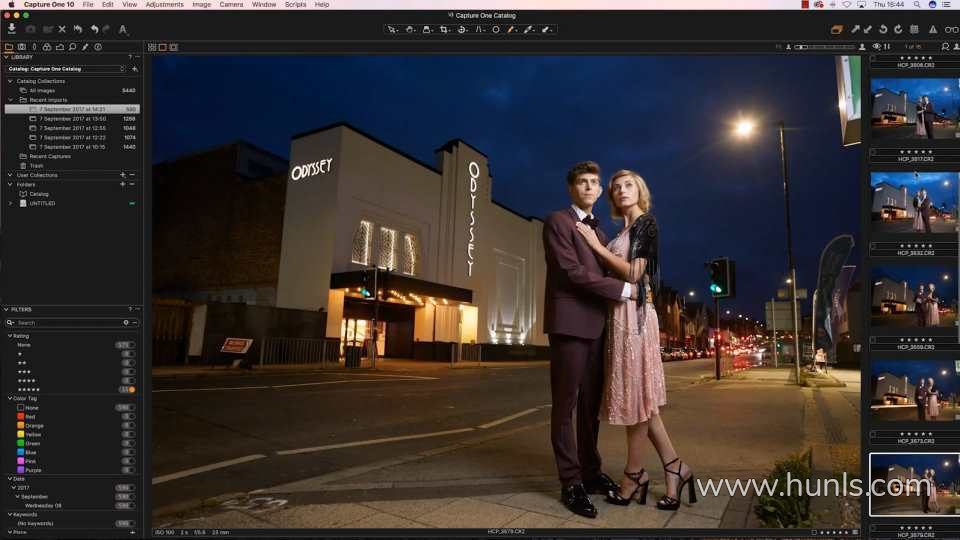Switch viewer to multi-view grid mode

[x=152, y=47]
